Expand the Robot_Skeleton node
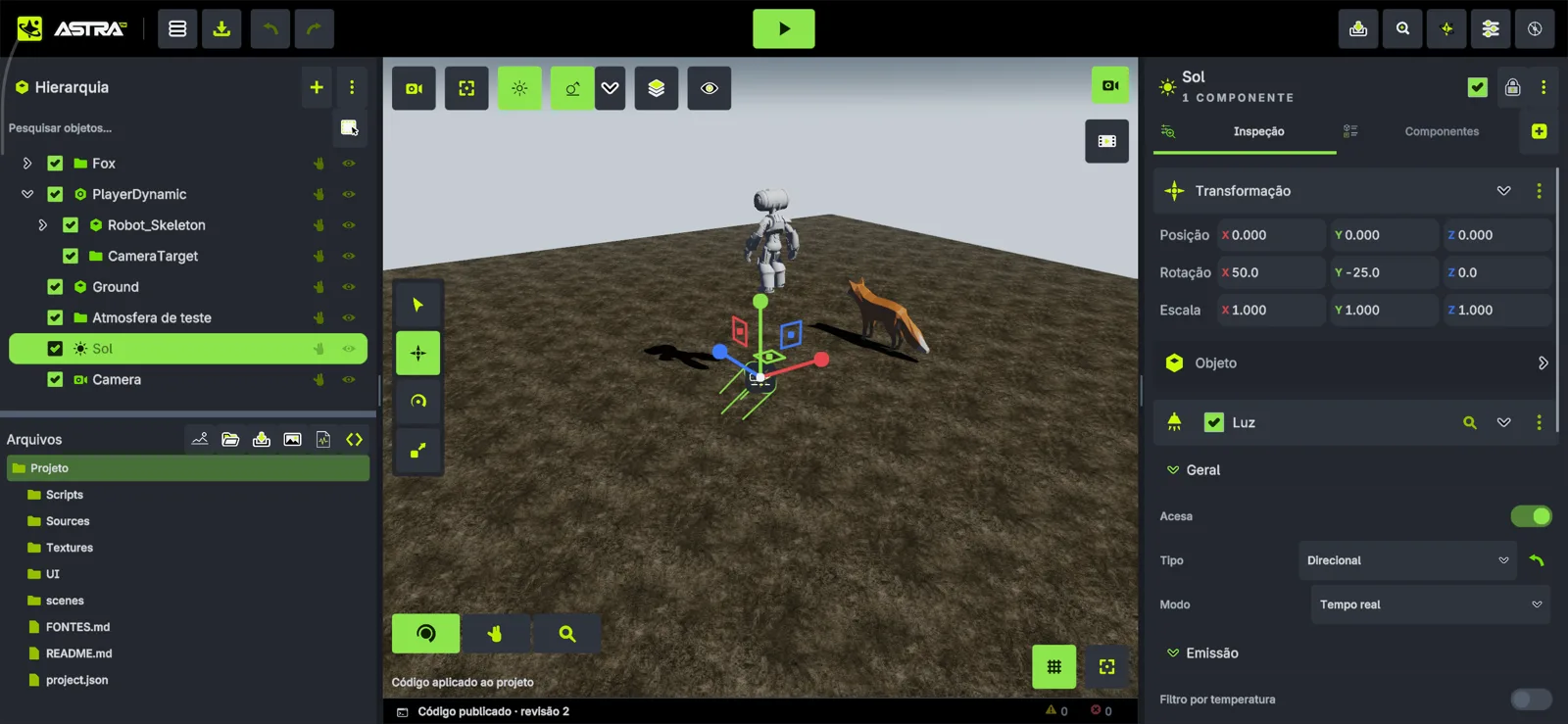1568x724 pixels. (42, 225)
